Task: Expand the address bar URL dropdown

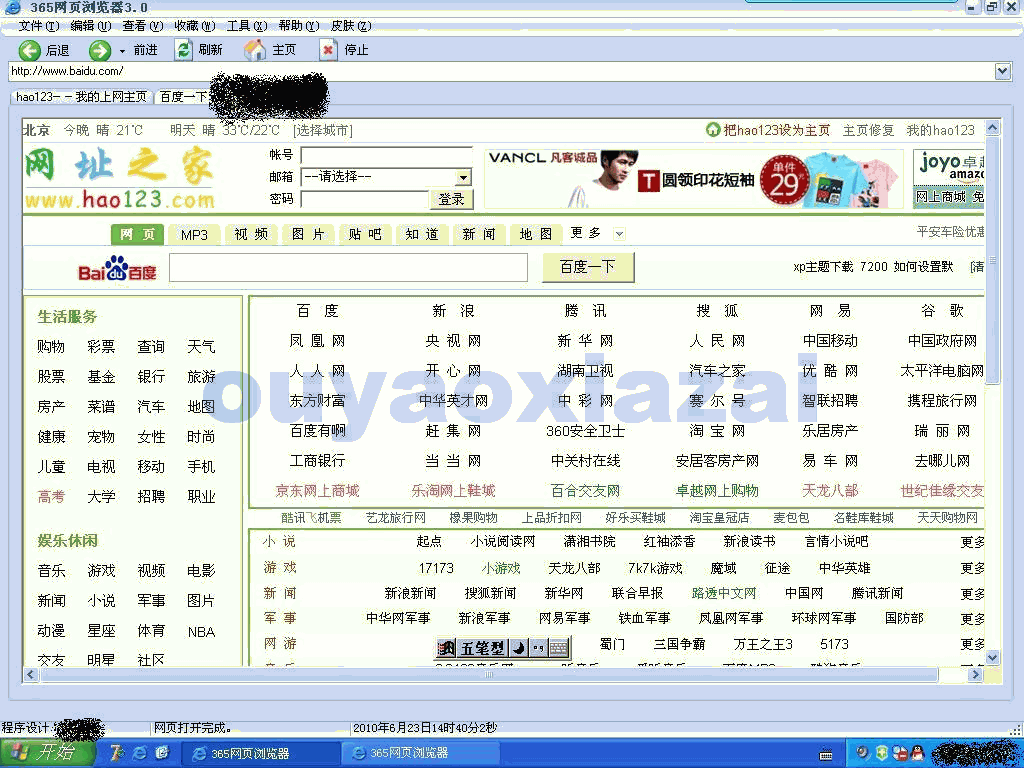Action: tap(1003, 71)
